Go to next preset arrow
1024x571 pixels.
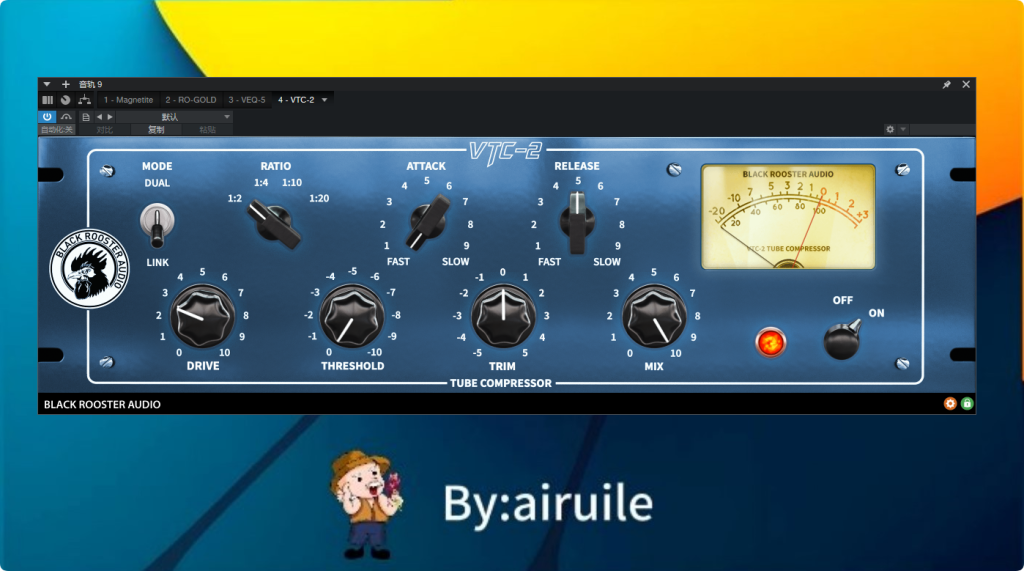[x=110, y=117]
